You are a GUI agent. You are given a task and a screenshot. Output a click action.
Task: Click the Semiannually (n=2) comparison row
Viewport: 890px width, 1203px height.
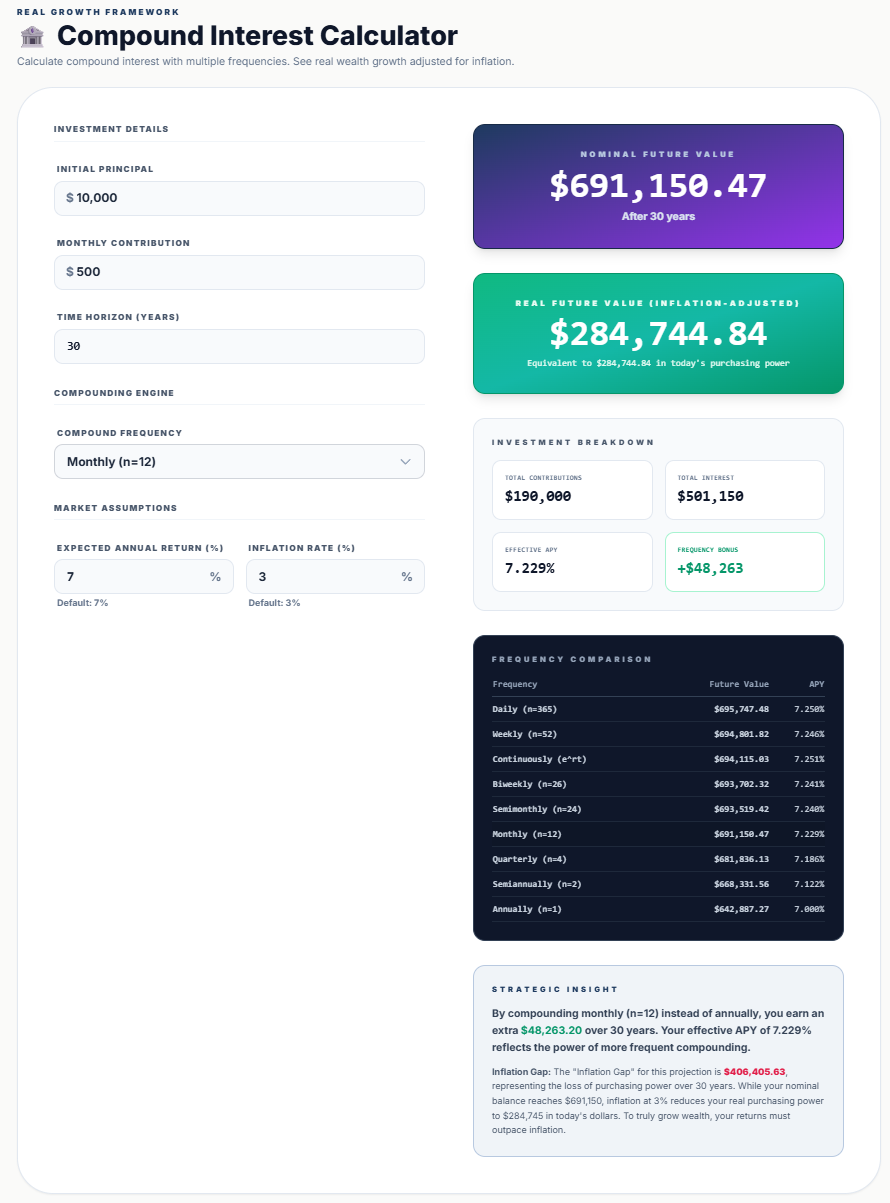tap(658, 884)
